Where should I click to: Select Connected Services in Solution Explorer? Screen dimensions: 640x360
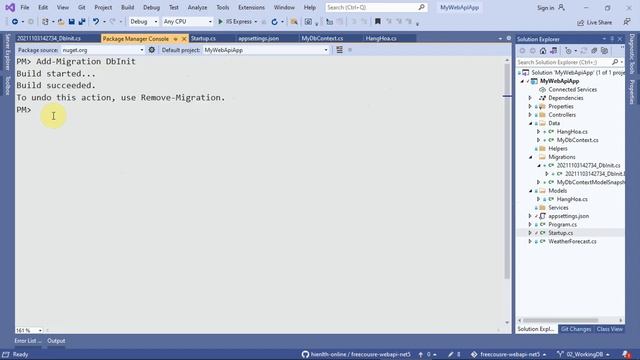[x=572, y=89]
